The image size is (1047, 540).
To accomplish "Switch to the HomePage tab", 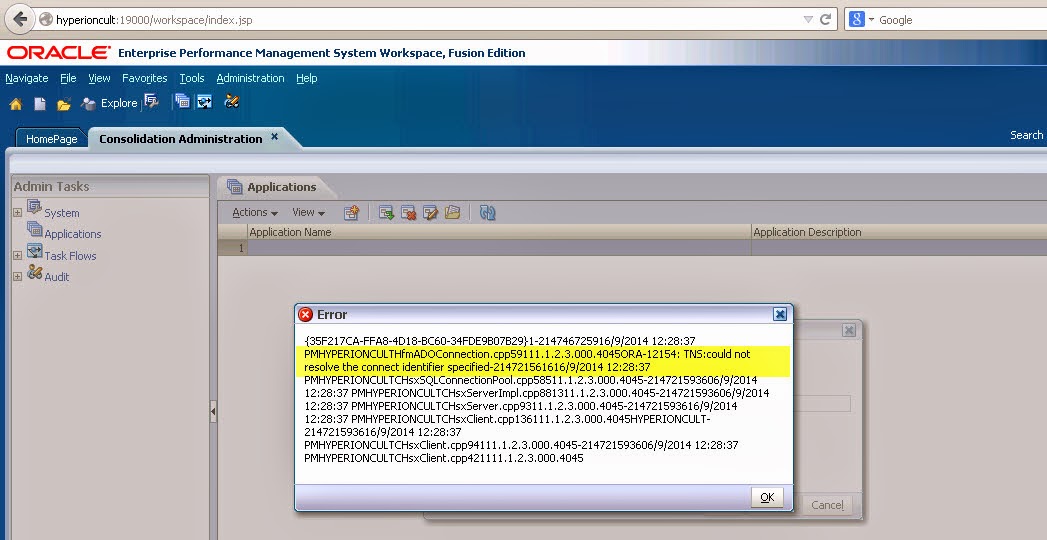I will point(51,139).
